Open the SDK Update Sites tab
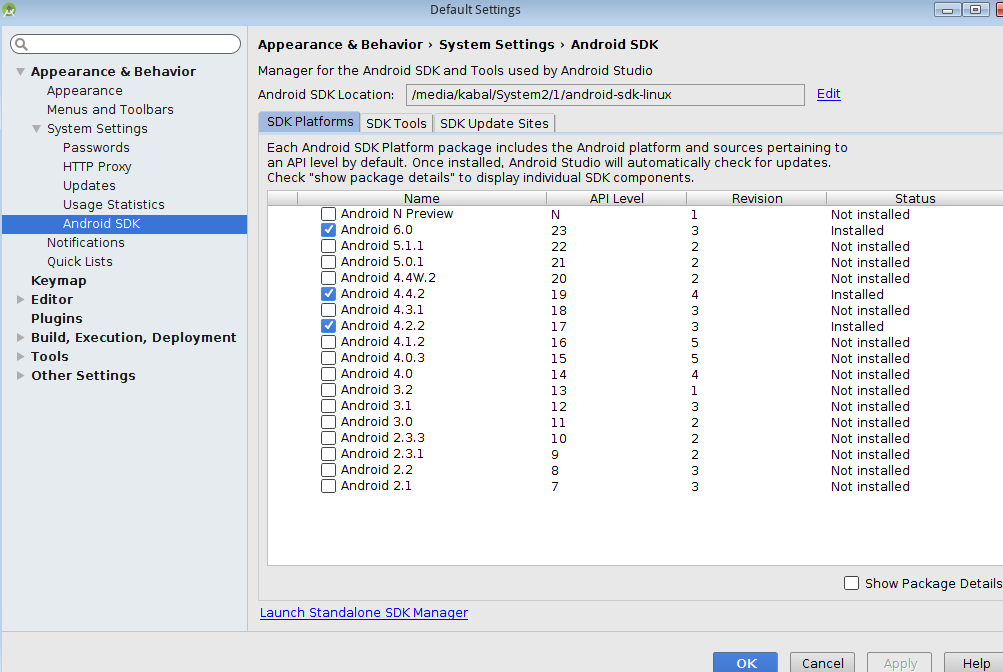Image resolution: width=1003 pixels, height=672 pixels. (494, 123)
